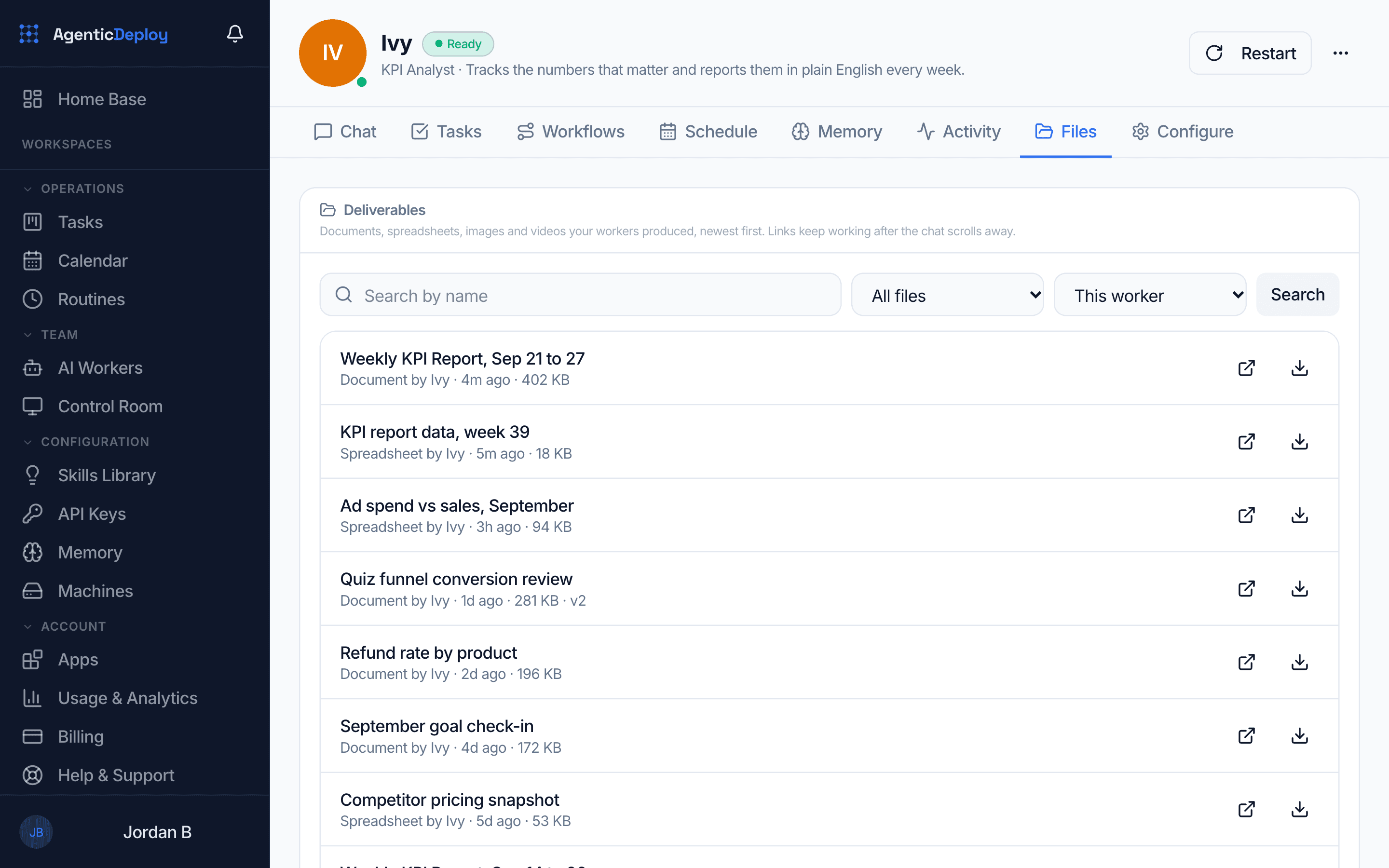Switch to the Chat tab
1389x868 pixels.
tap(345, 132)
